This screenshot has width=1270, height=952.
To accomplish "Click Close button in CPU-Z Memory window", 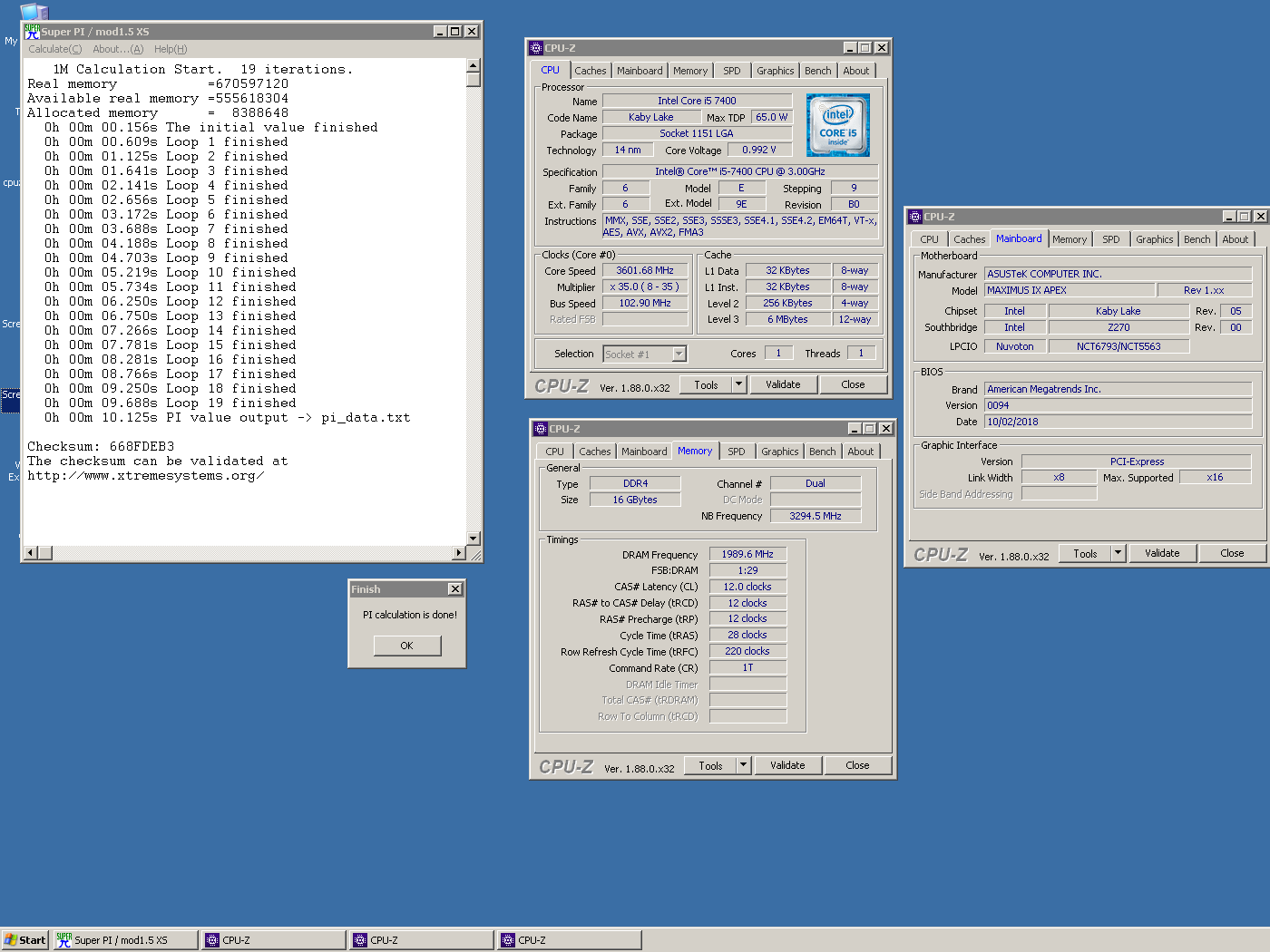I will coord(857,765).
